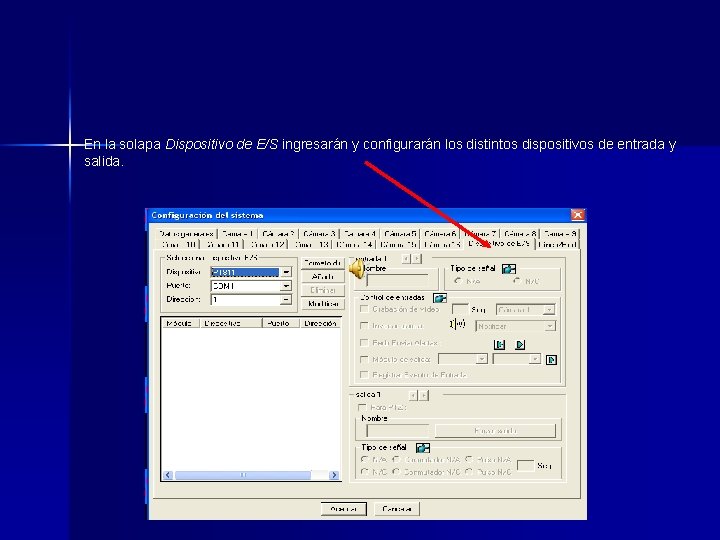Open second dropdown in Módulo de salida row
Screen dimensions: 720x540
click(535, 359)
